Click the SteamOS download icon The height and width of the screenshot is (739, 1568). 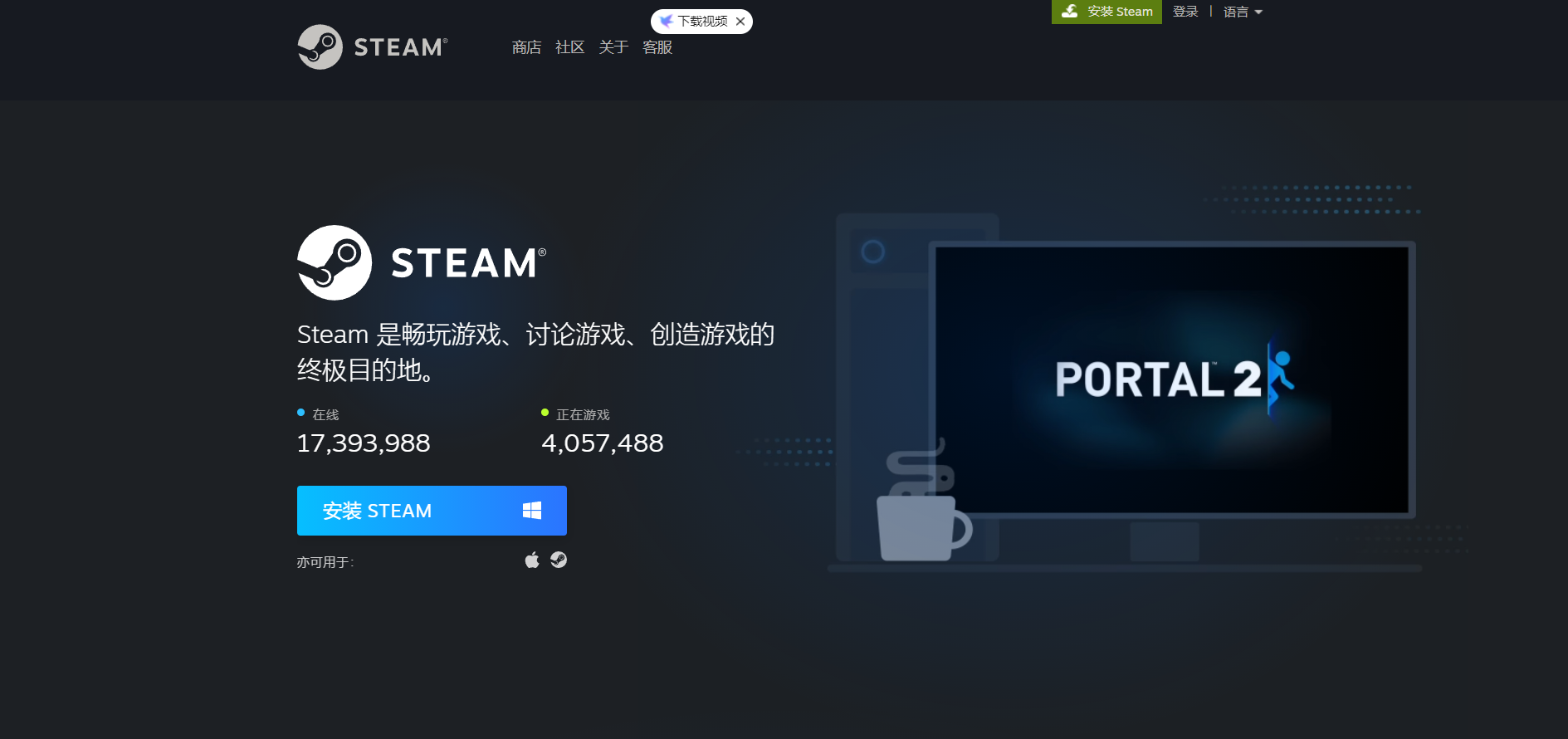coord(559,560)
